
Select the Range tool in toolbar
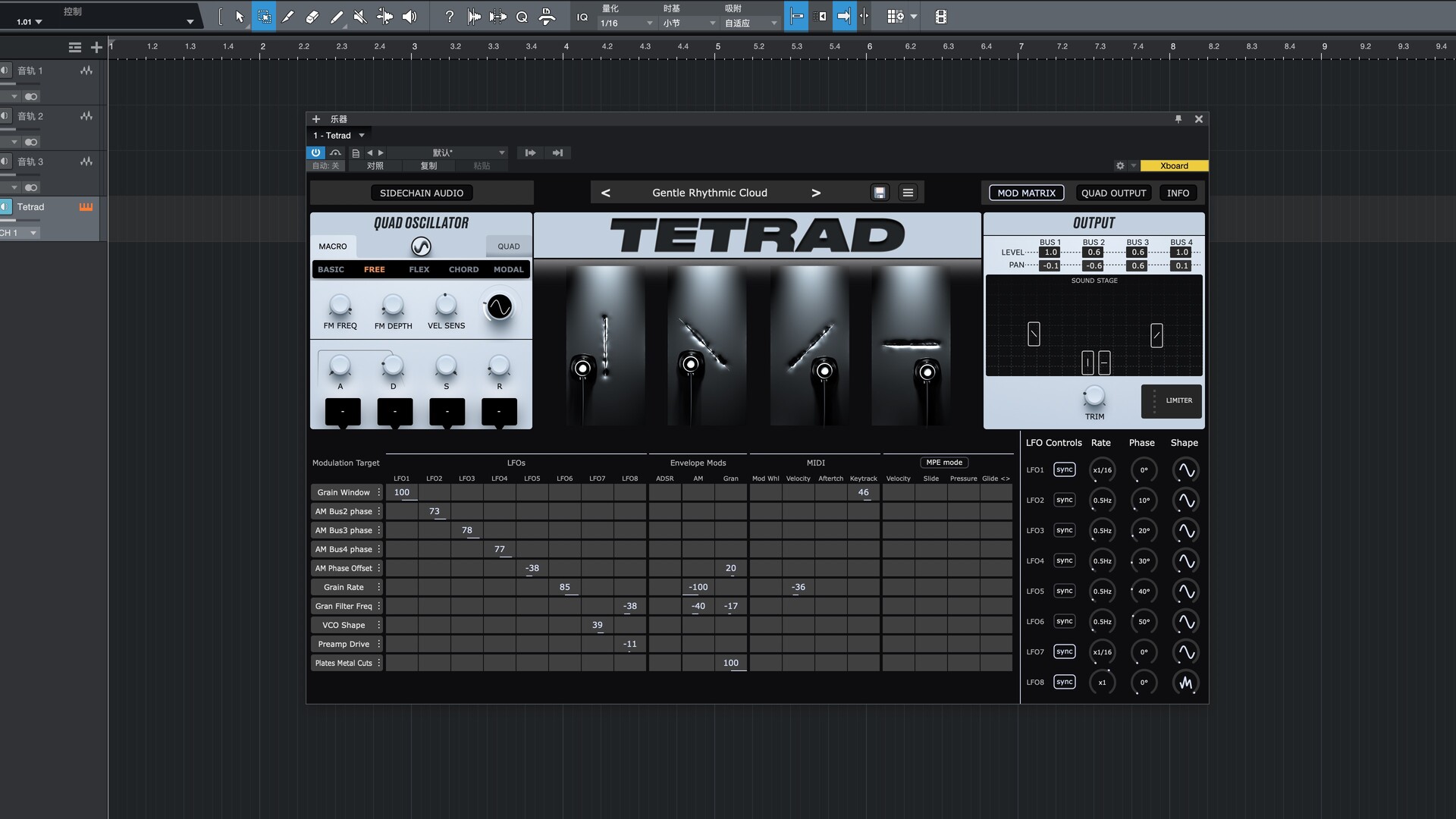point(264,17)
